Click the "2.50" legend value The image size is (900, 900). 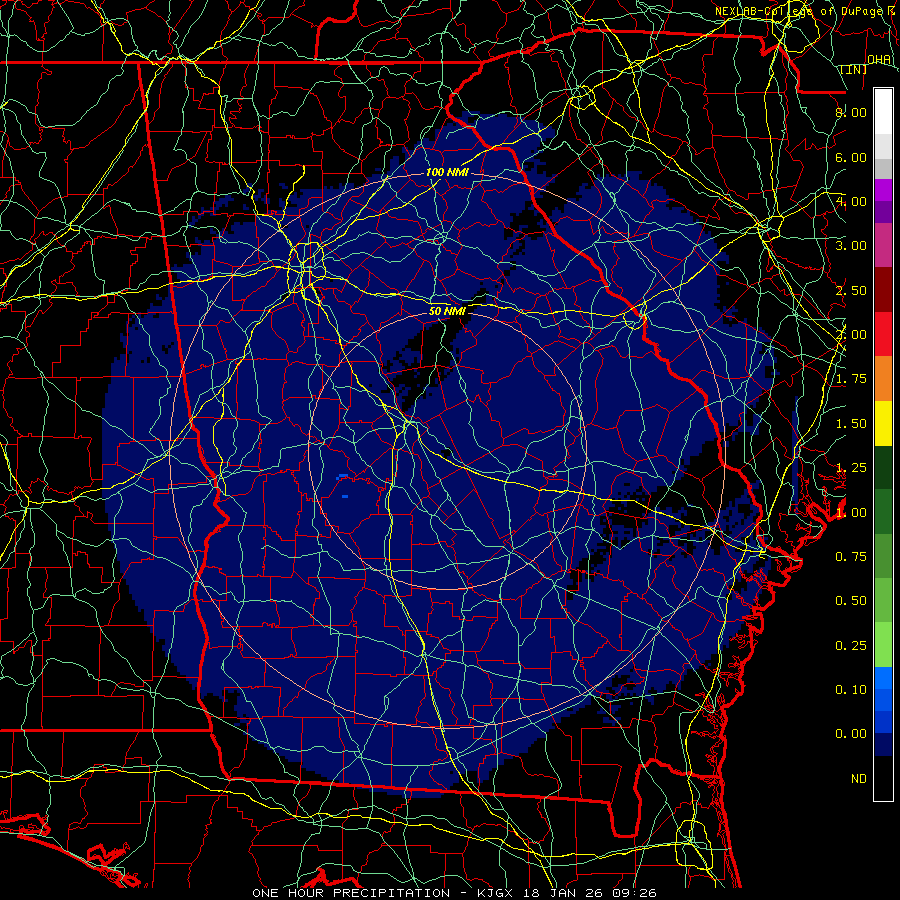[x=851, y=290]
